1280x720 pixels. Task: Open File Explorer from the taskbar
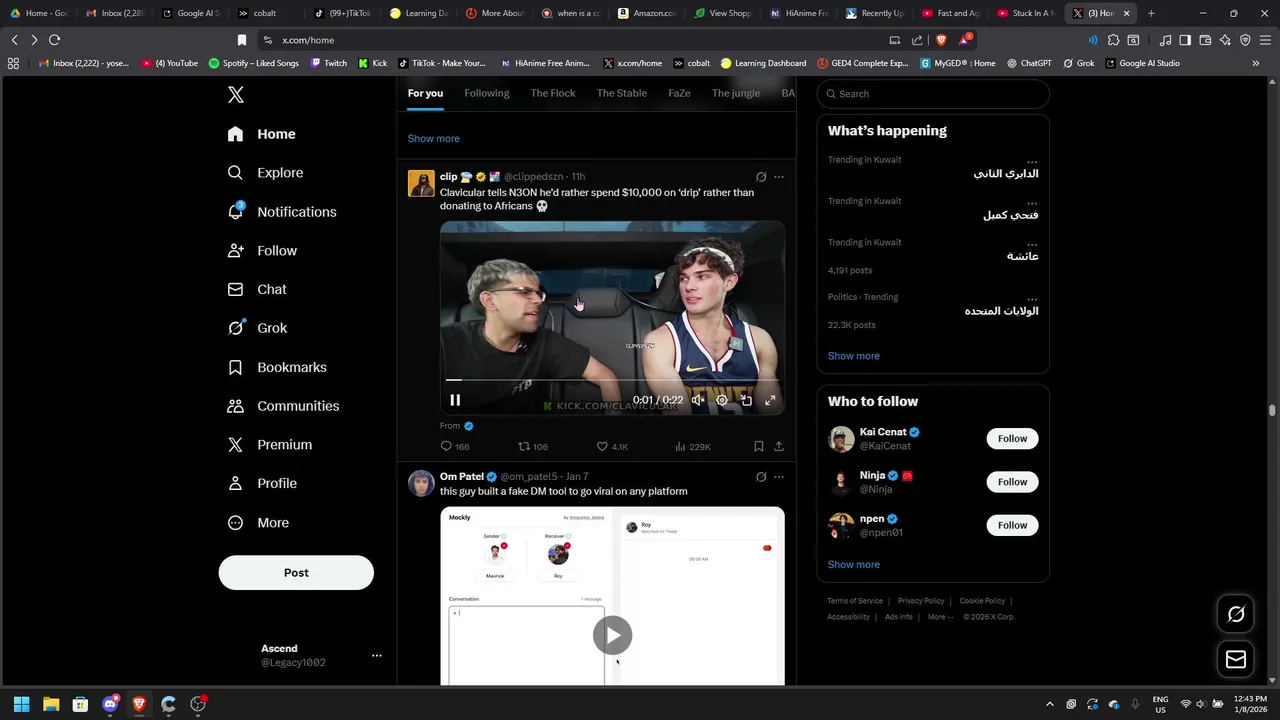[x=51, y=704]
